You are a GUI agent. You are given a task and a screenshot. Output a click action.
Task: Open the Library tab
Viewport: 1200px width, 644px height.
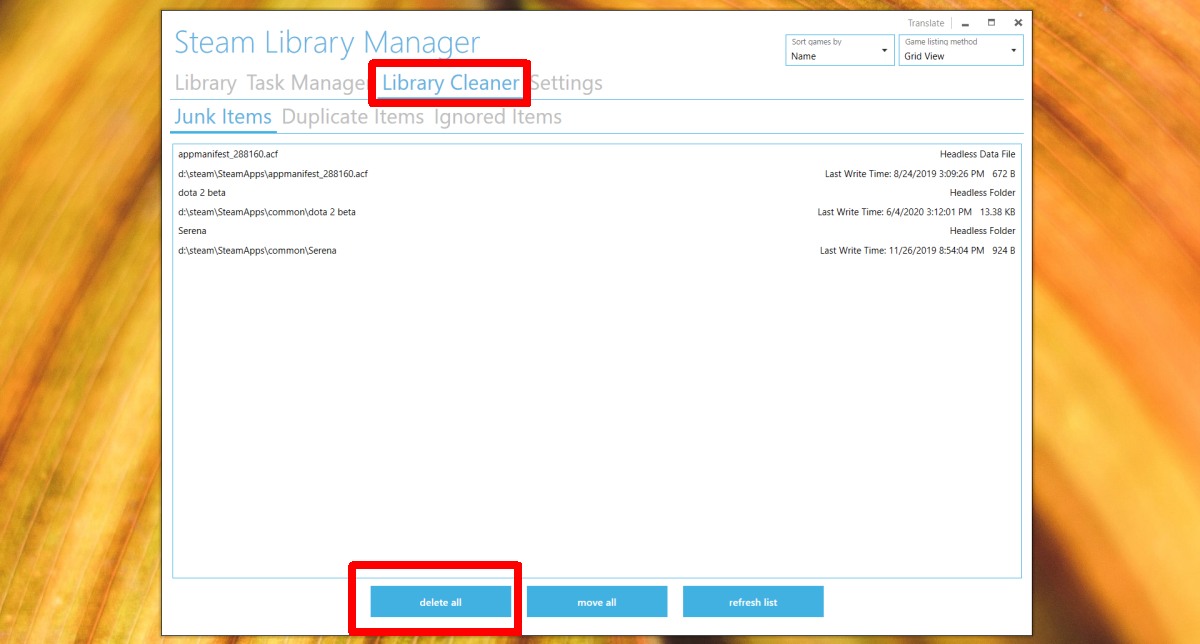click(205, 83)
